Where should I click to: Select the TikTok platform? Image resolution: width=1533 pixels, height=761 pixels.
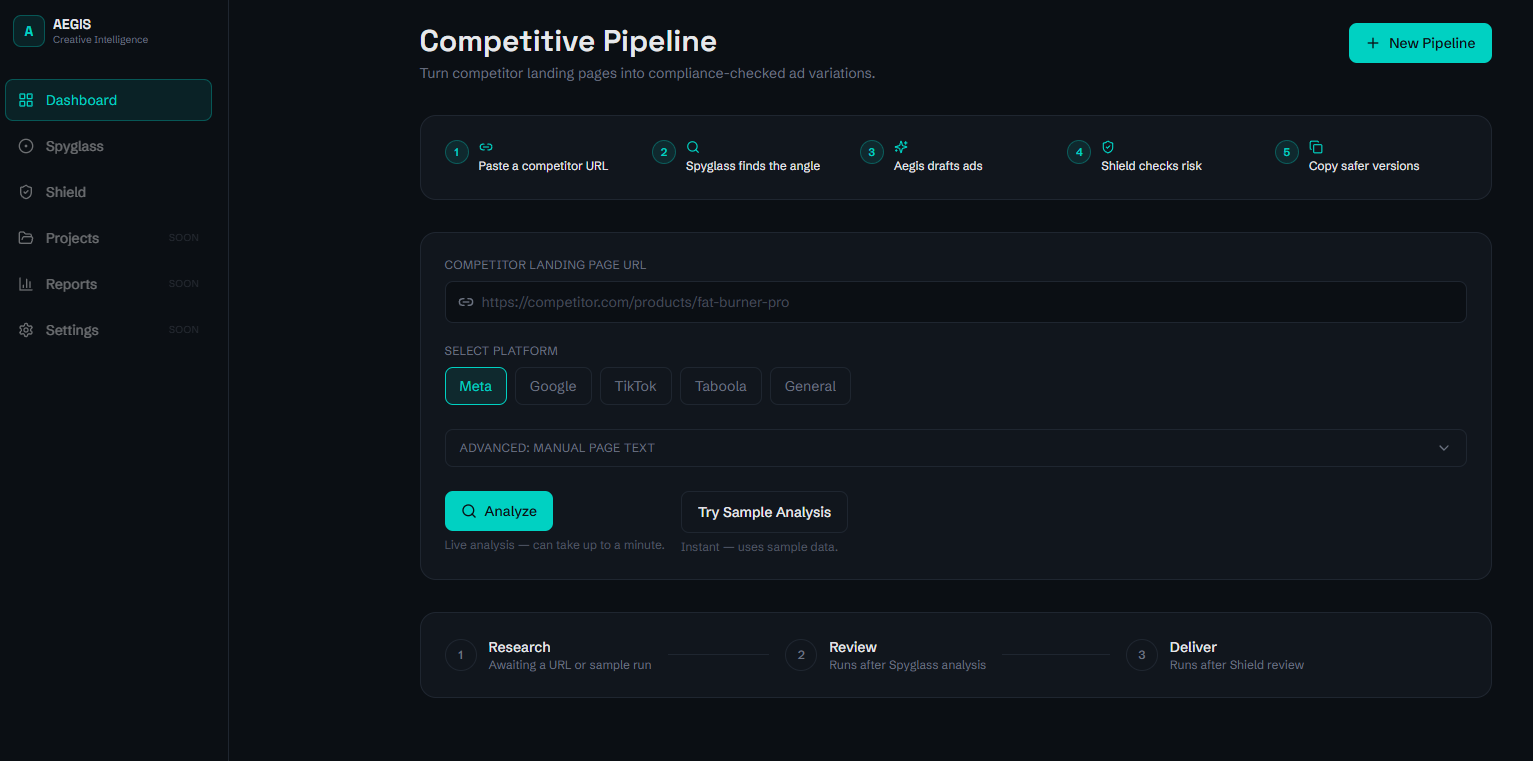click(636, 386)
